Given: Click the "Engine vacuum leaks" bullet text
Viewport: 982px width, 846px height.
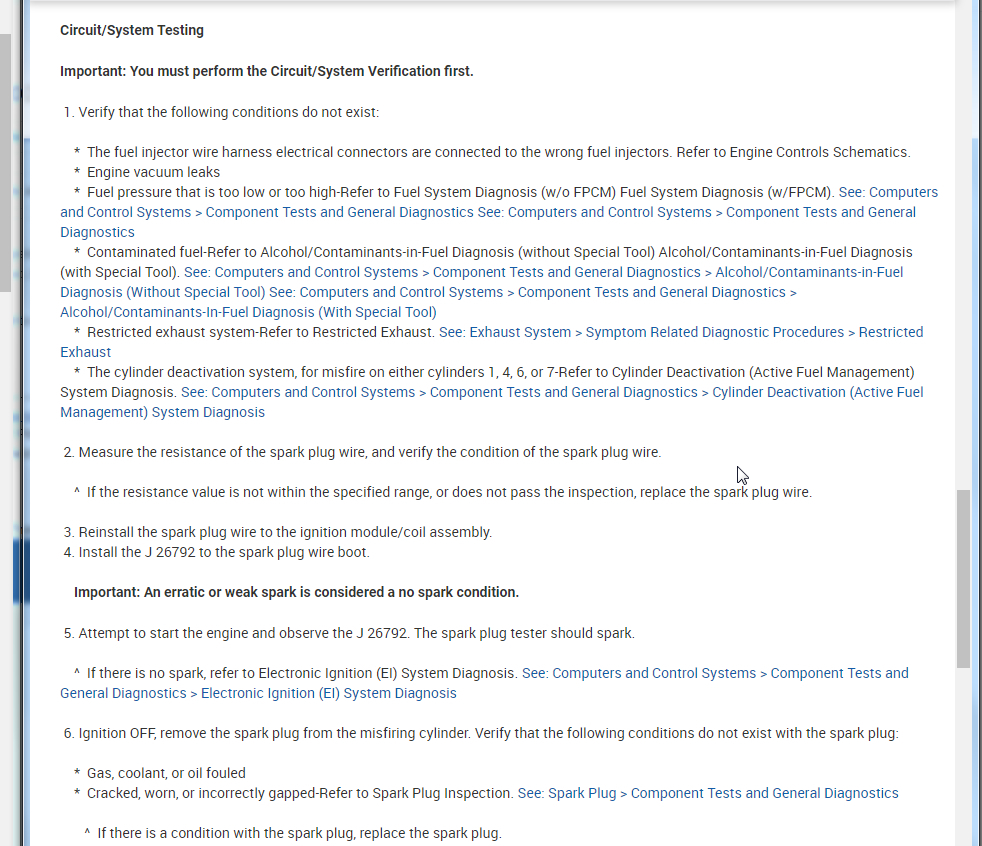Looking at the screenshot, I should tap(153, 172).
